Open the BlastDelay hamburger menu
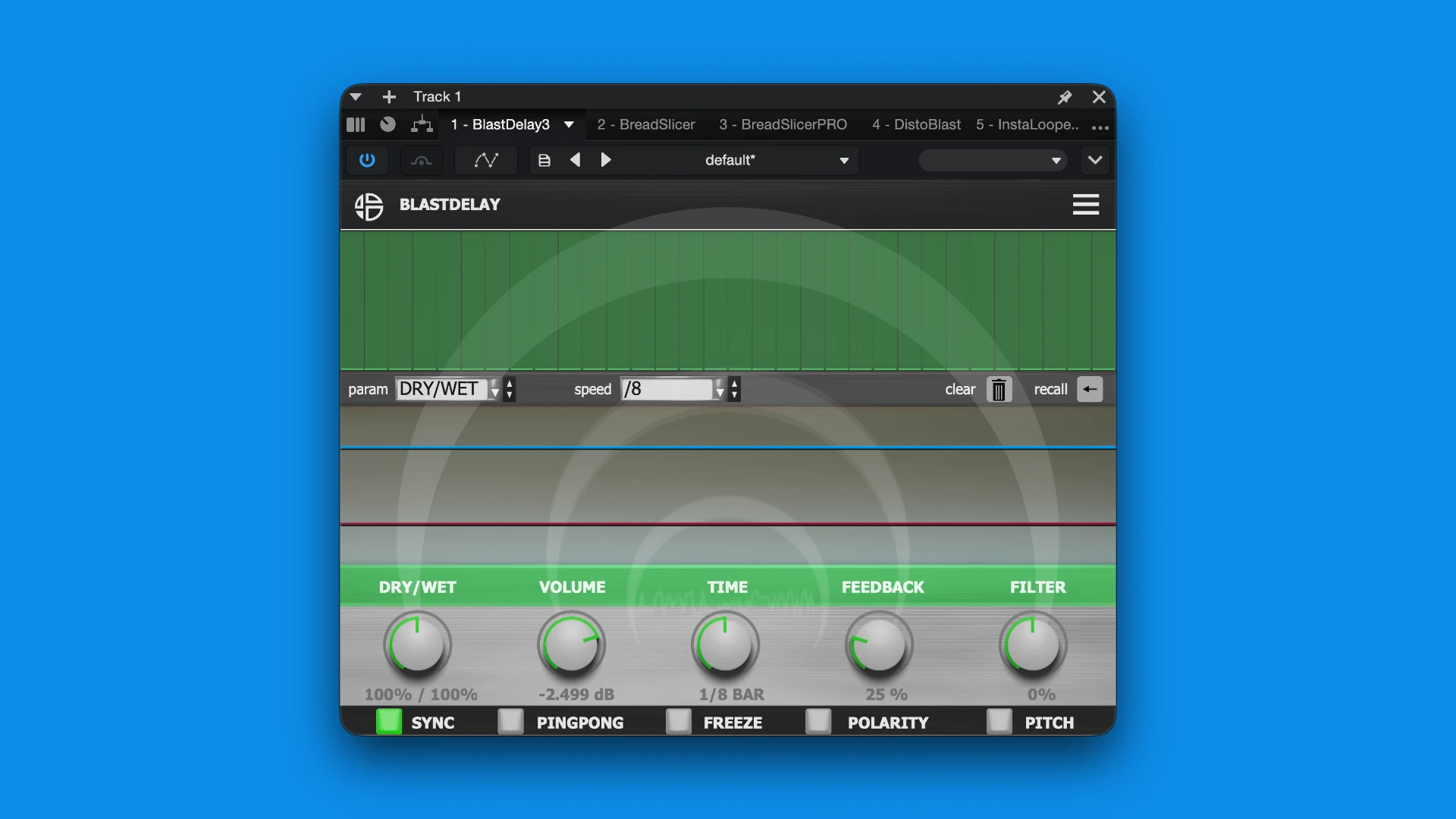Viewport: 1456px width, 819px height. [1086, 204]
